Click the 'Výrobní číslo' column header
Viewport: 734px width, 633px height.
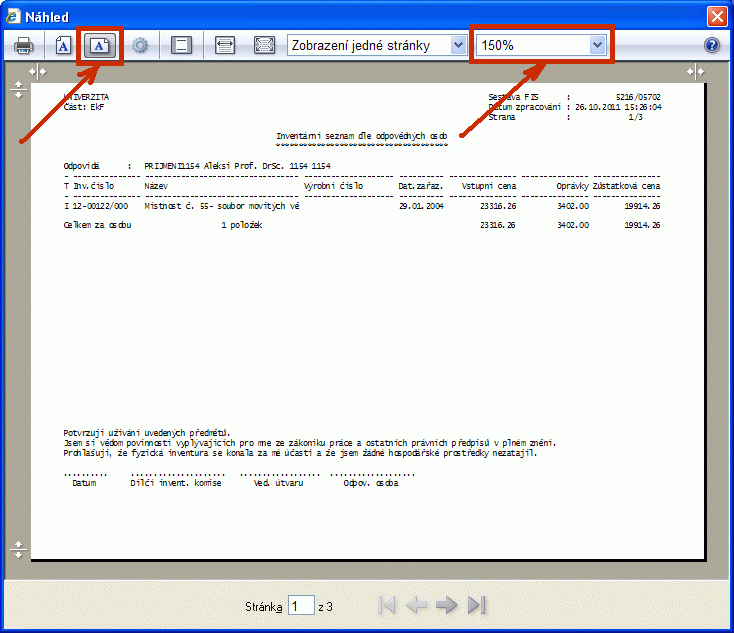[x=333, y=186]
